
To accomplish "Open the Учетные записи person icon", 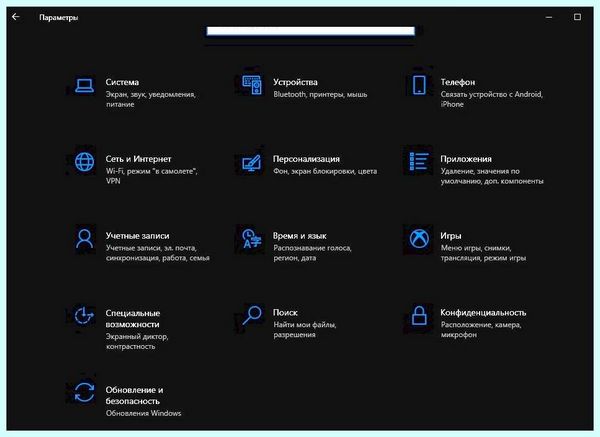I will tap(84, 239).
